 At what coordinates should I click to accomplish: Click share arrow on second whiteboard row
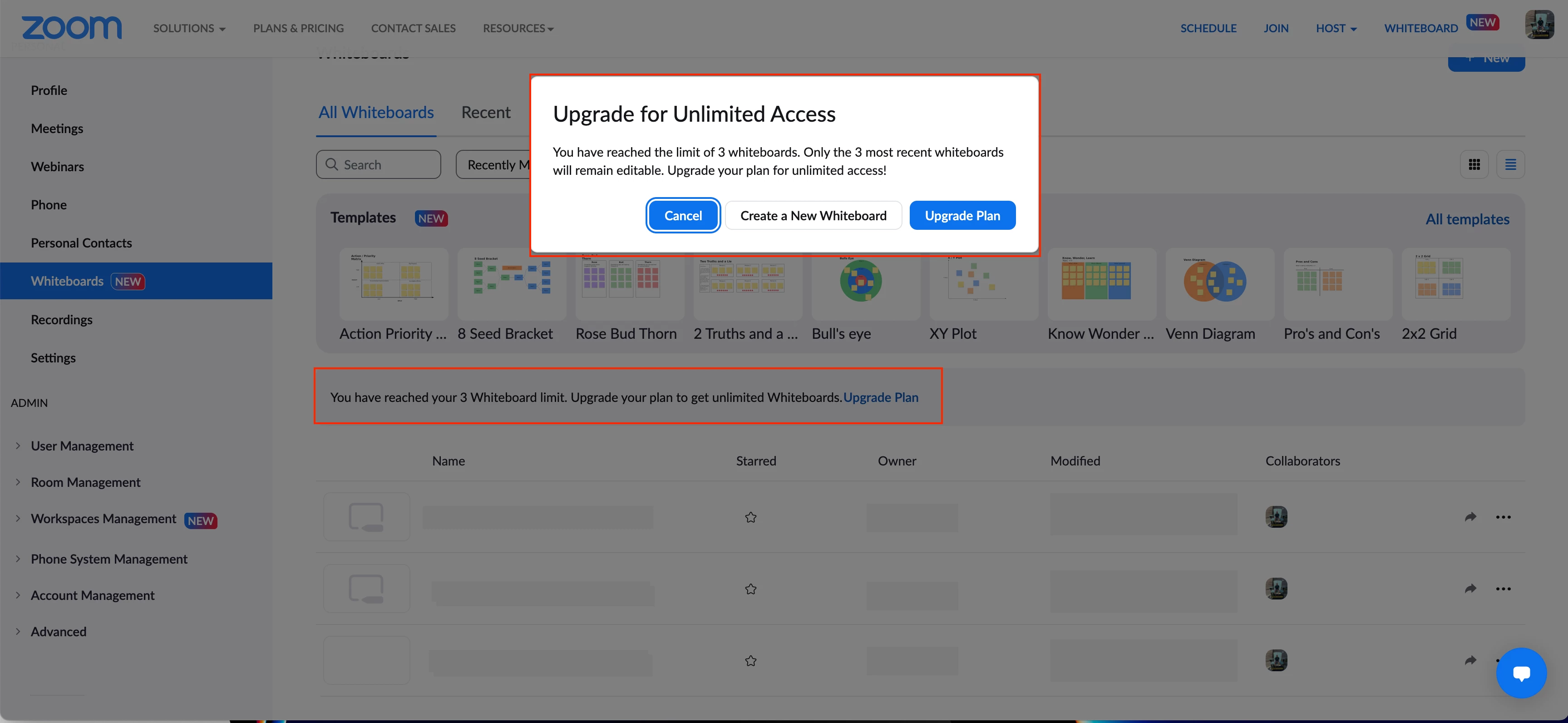1470,589
